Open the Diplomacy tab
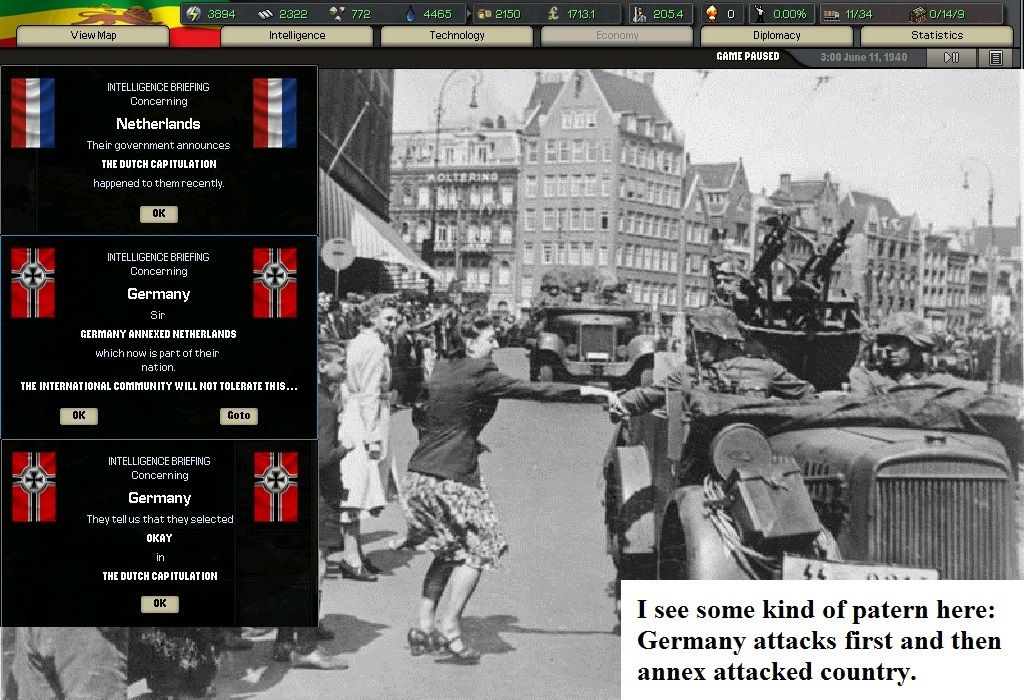The height and width of the screenshot is (700, 1024). pyautogui.click(x=777, y=36)
